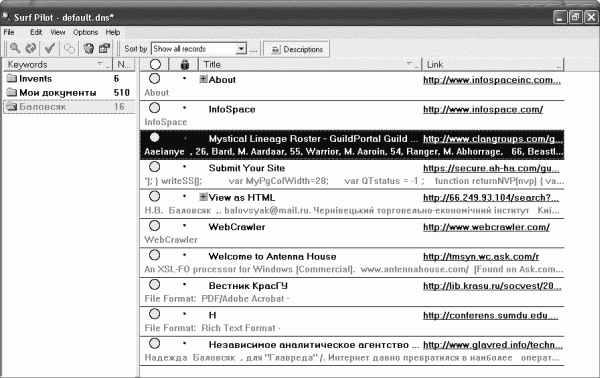600x378 pixels.
Task: Select the Invents folder icon
Action: click(x=12, y=78)
